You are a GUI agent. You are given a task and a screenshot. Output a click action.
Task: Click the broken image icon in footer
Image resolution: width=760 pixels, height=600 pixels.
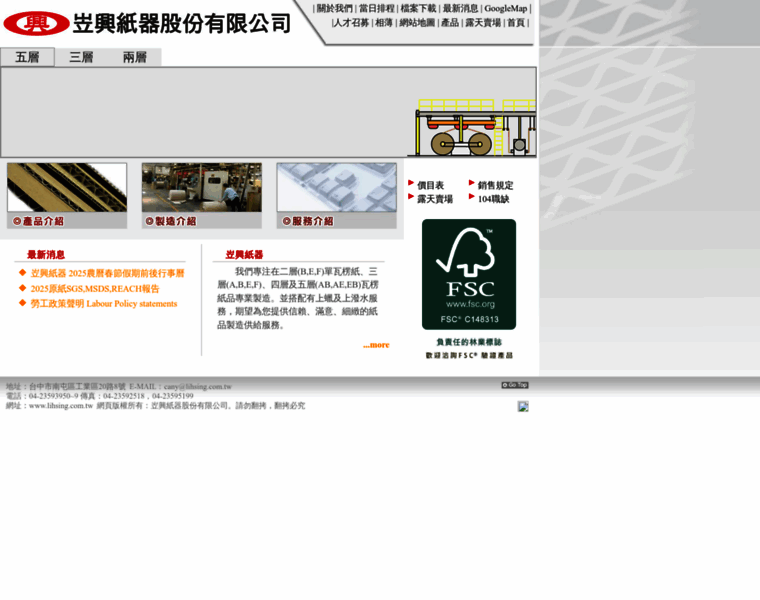coord(523,407)
